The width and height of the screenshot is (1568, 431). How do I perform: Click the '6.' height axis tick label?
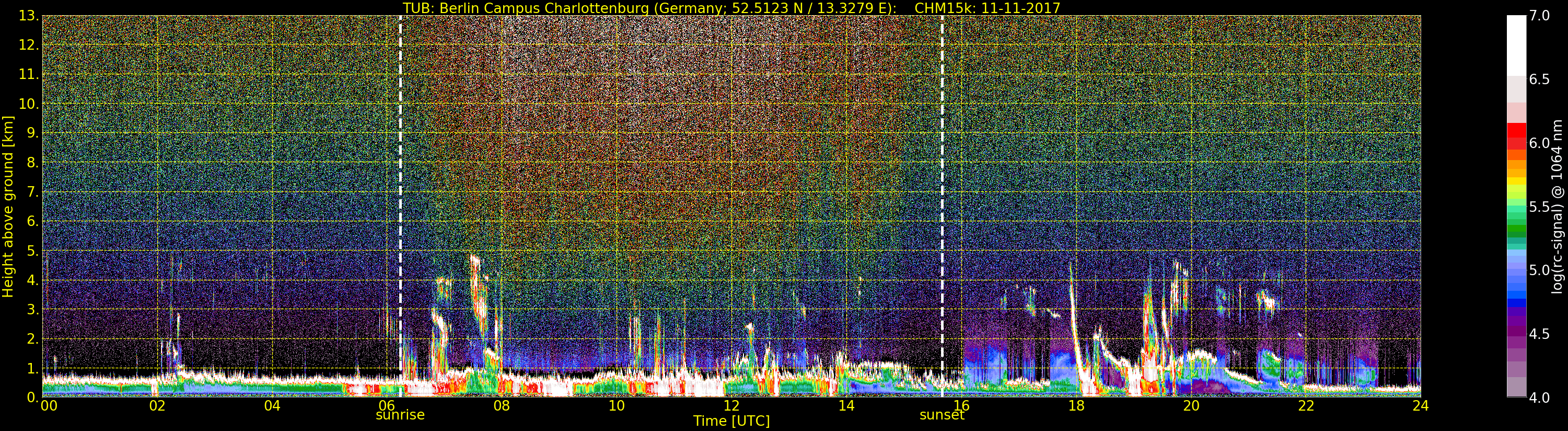pos(33,221)
